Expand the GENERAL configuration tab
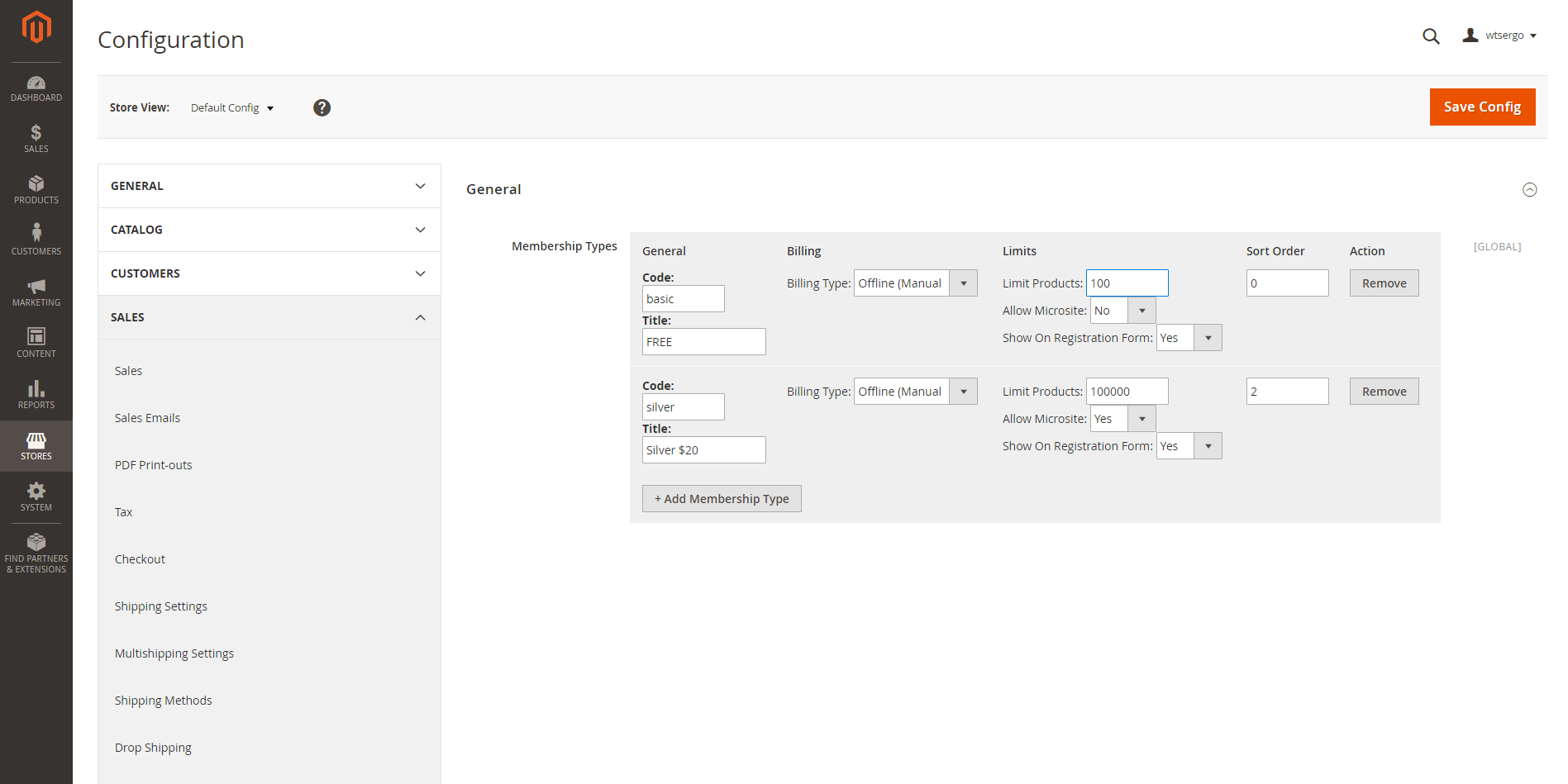The image size is (1568, 784). pyautogui.click(x=269, y=186)
